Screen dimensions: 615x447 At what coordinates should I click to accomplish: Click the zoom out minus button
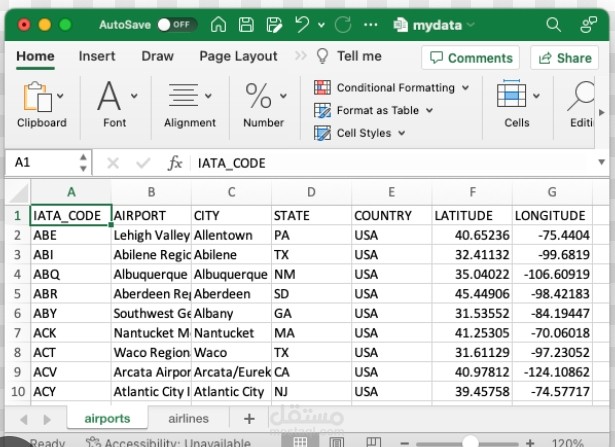(405, 443)
